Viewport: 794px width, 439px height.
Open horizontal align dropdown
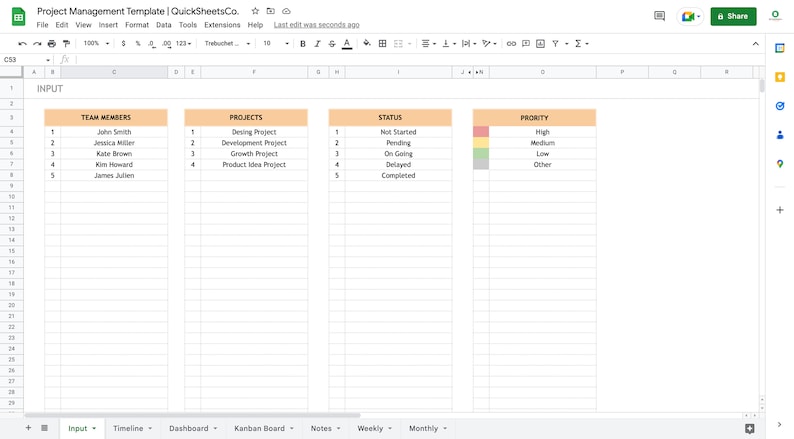click(x=428, y=44)
